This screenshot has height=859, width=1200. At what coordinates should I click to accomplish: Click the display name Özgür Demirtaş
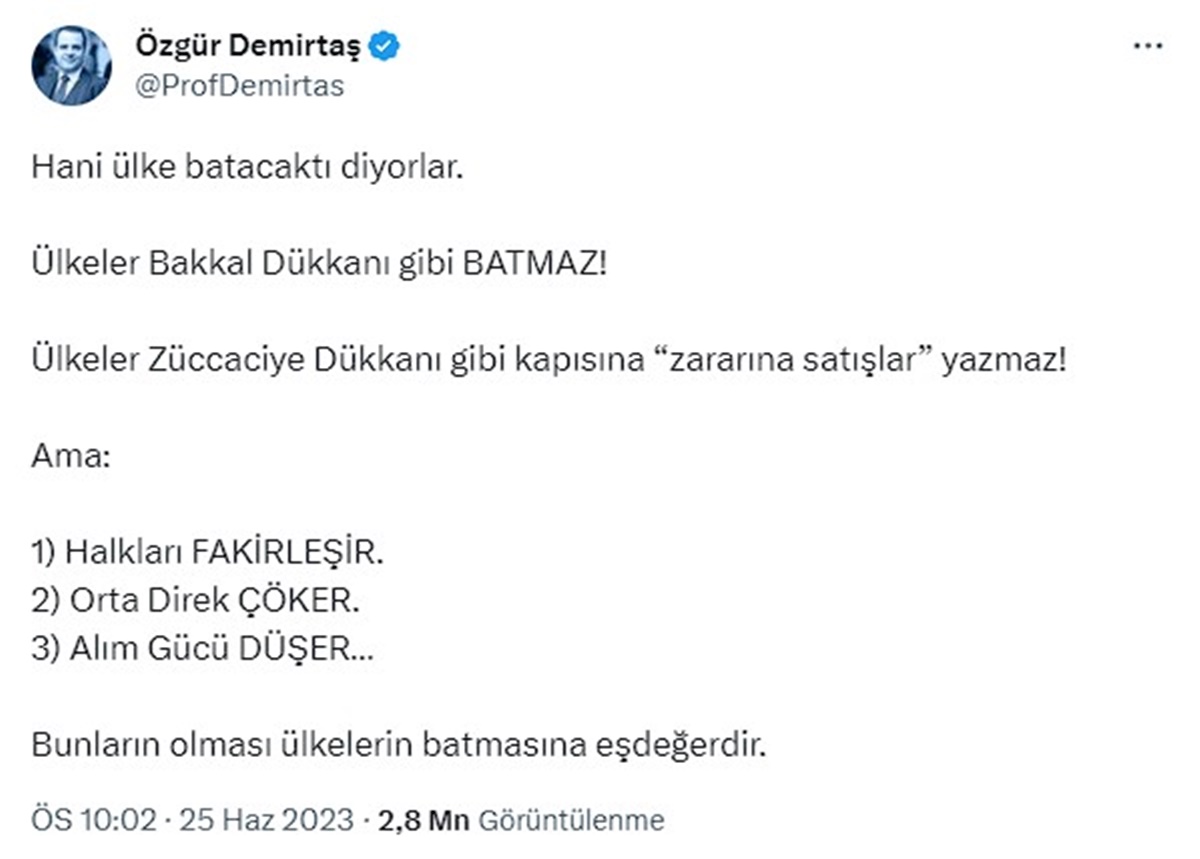(x=249, y=44)
